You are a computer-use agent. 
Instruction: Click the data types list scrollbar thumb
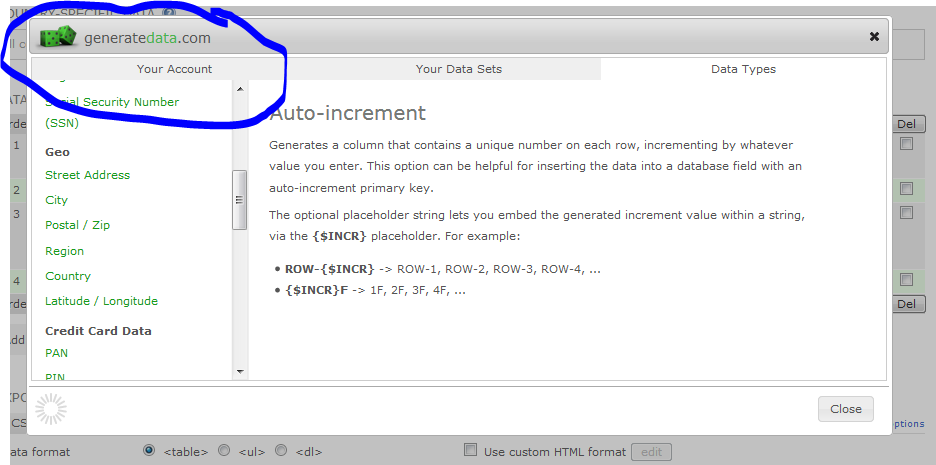pyautogui.click(x=239, y=200)
